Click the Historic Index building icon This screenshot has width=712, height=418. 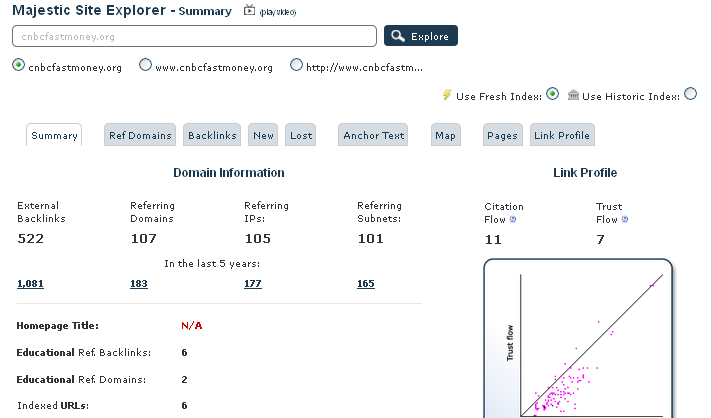coord(573,95)
